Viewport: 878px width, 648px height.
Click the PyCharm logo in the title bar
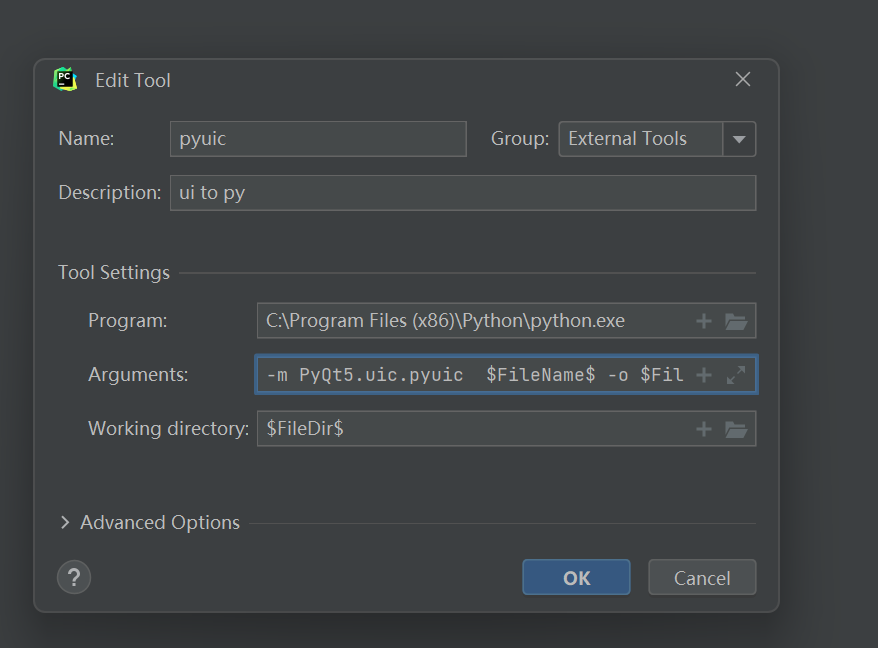[x=65, y=79]
